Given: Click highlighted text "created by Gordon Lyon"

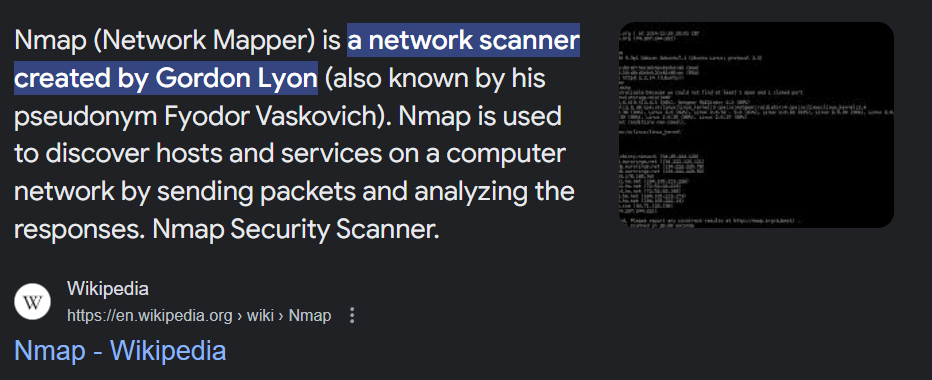Looking at the screenshot, I should (x=166, y=78).
